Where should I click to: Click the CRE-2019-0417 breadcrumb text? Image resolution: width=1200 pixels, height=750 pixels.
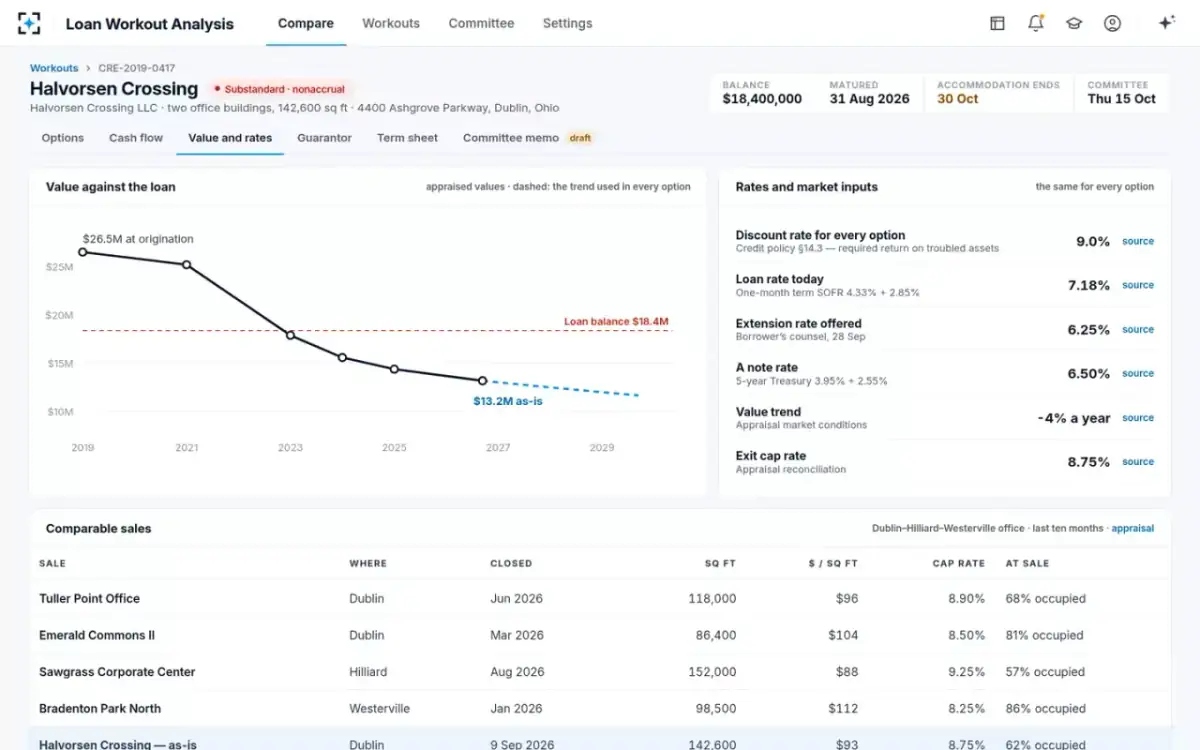click(136, 68)
